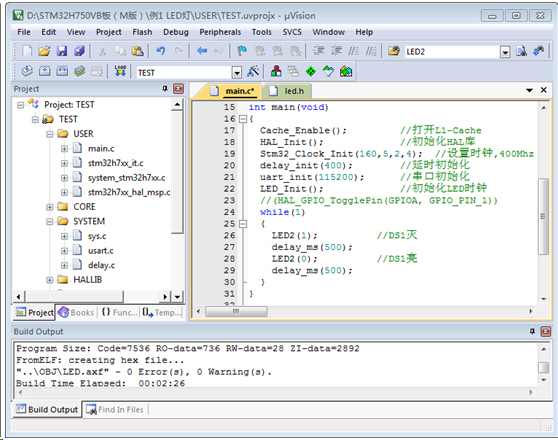Close the active editor tab with the X

tap(543, 90)
